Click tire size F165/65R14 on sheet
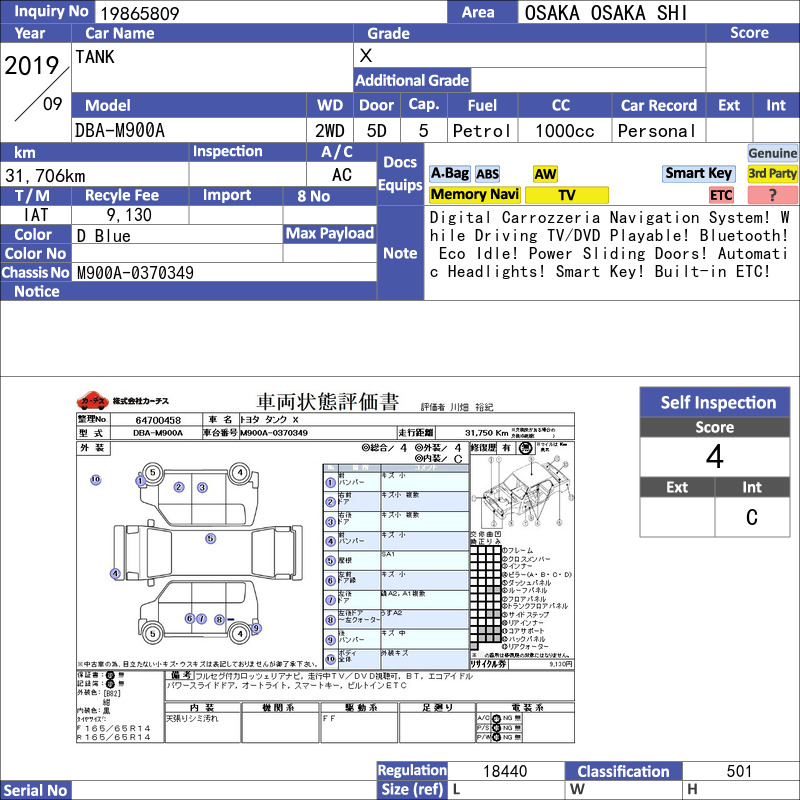 tap(113, 728)
